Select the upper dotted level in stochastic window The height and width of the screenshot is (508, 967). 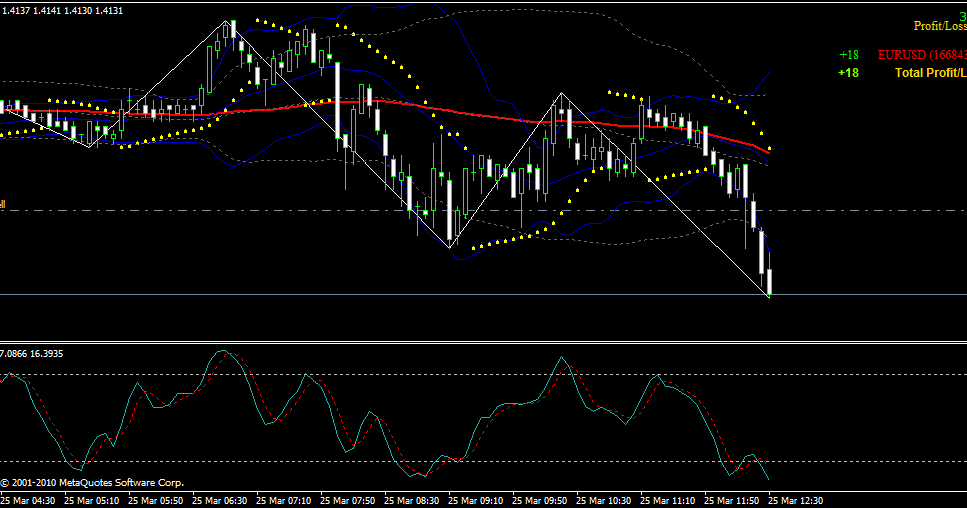click(484, 374)
